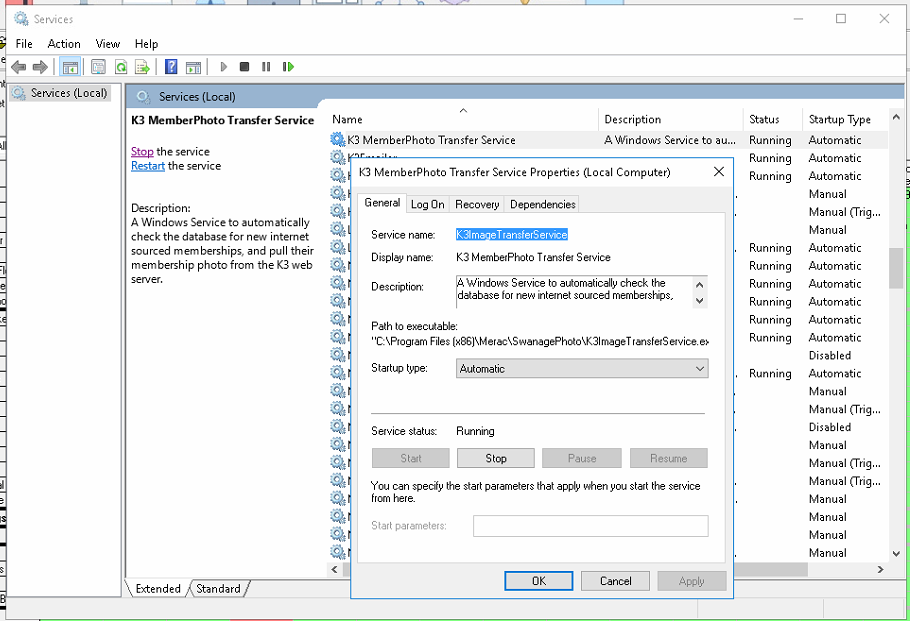
Task: Toggle the Show/Hide Console Tree icon
Action: coord(70,67)
